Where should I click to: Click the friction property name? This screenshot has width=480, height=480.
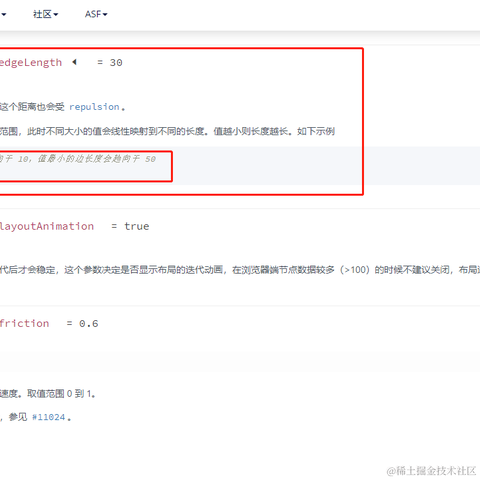(25, 323)
